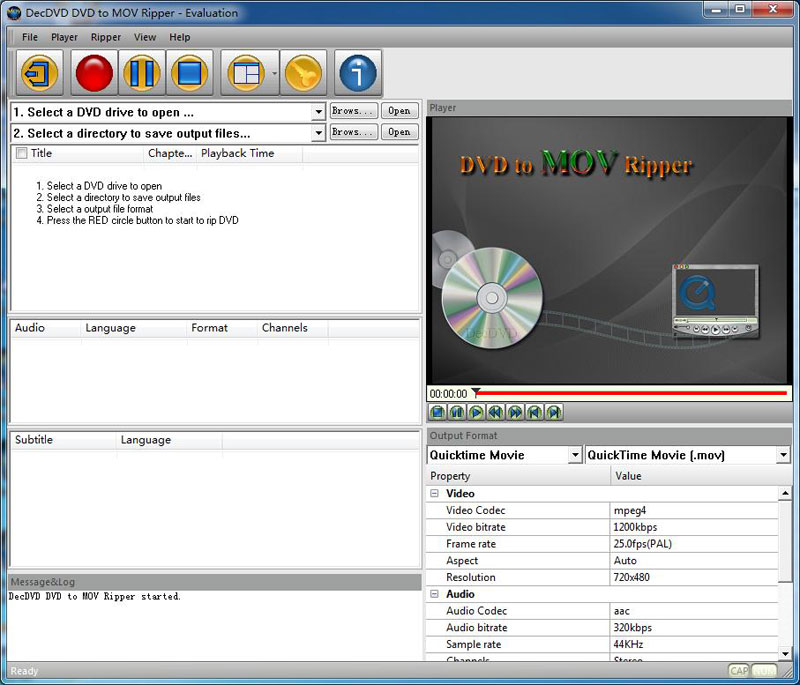Click the Audio column header in the track list
This screenshot has height=685, width=800.
(x=46, y=328)
